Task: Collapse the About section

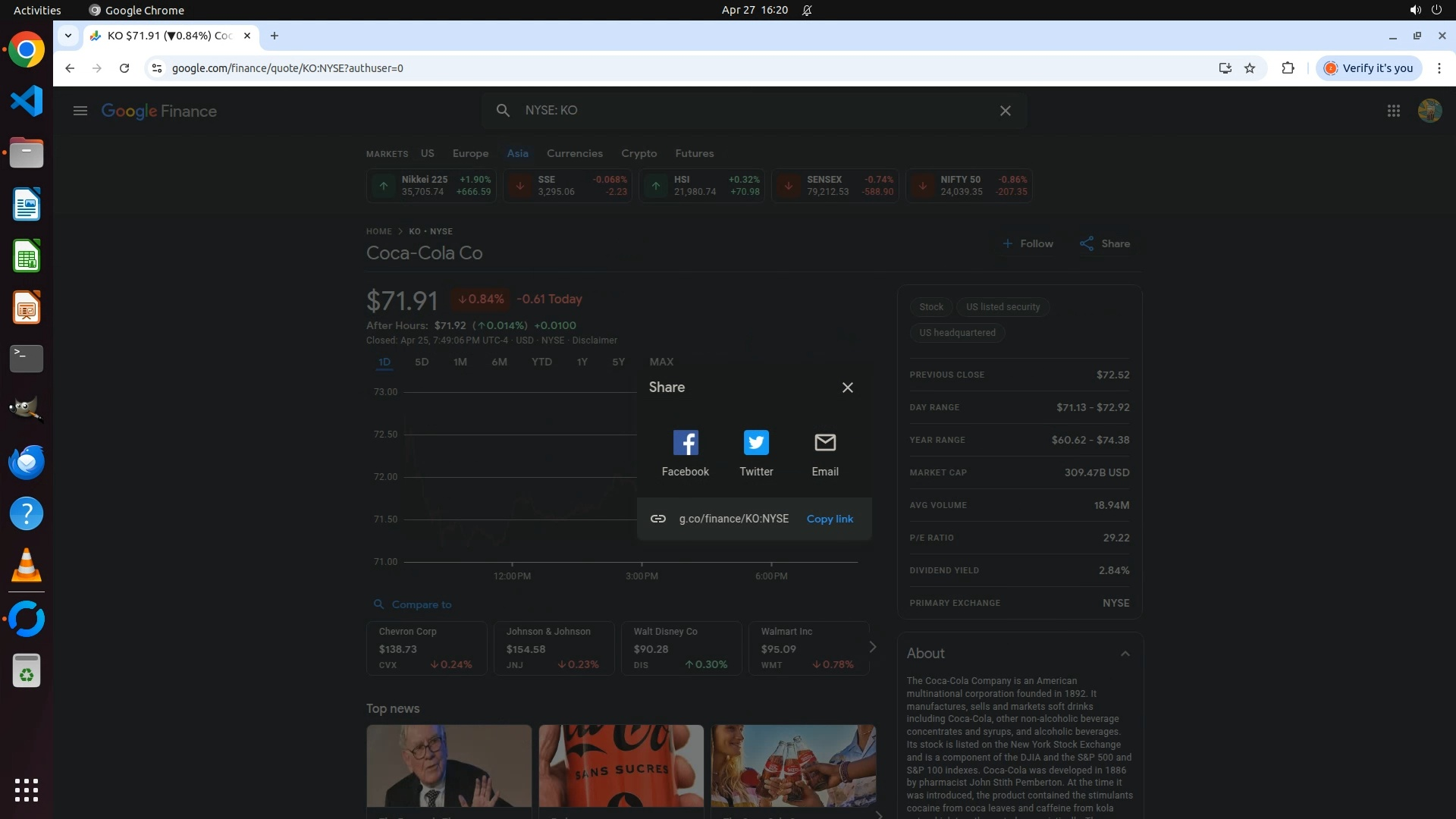Action: (x=1125, y=654)
